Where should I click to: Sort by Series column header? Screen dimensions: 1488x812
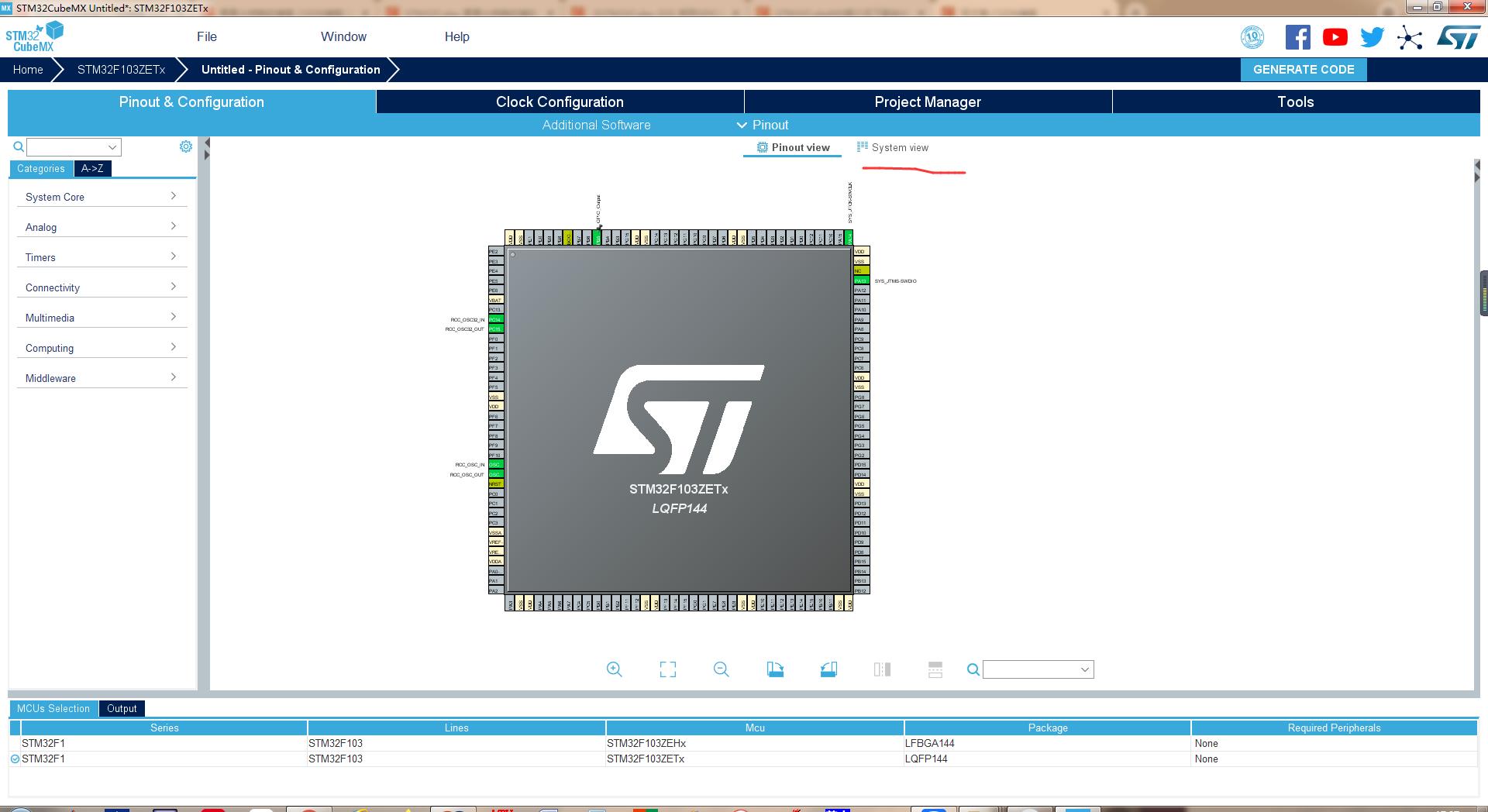pyautogui.click(x=164, y=728)
